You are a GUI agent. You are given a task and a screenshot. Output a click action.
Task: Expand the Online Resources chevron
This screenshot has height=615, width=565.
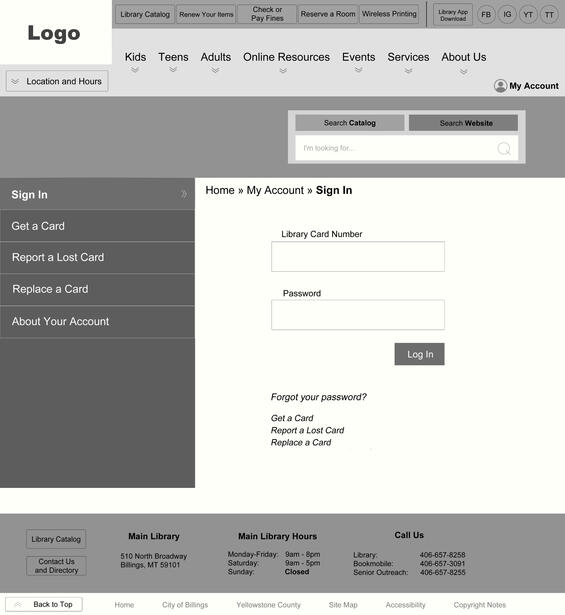283,71
